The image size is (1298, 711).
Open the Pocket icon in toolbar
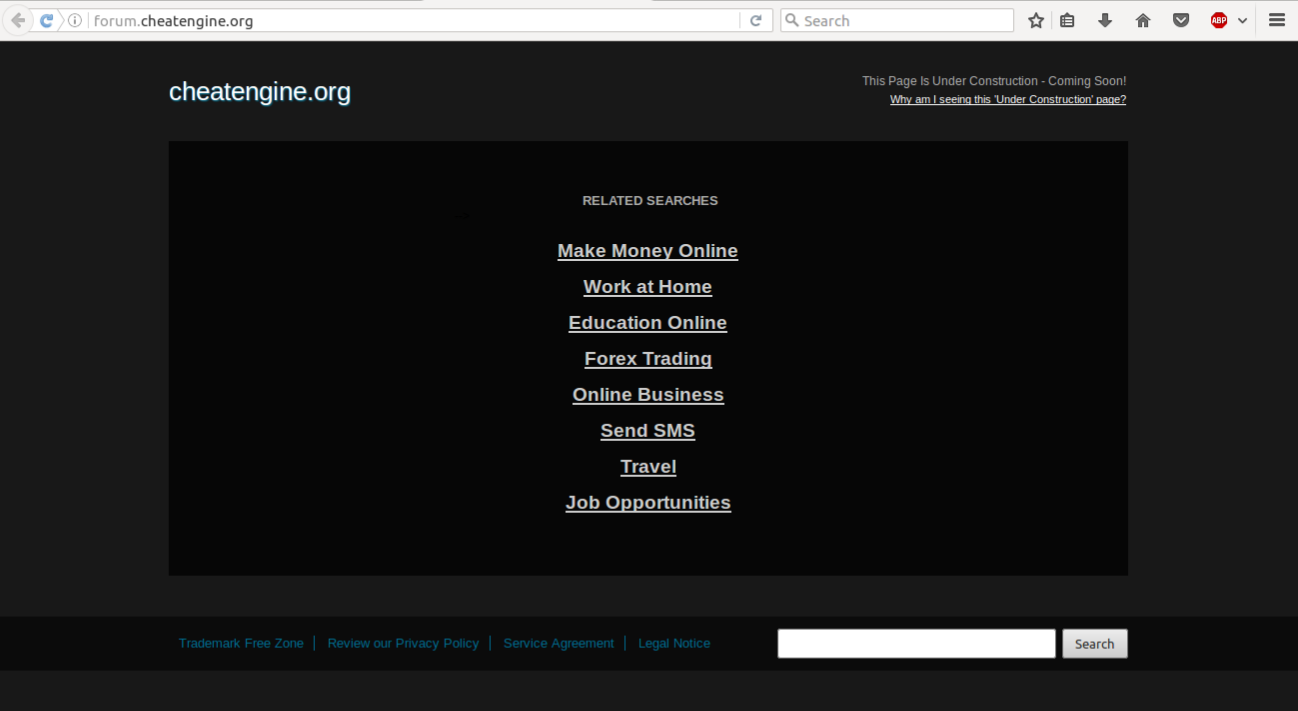tap(1181, 20)
